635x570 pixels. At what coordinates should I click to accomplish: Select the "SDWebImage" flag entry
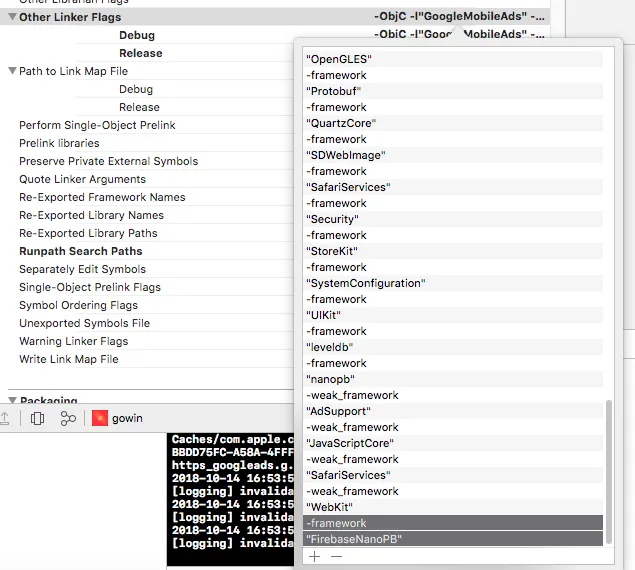point(453,155)
